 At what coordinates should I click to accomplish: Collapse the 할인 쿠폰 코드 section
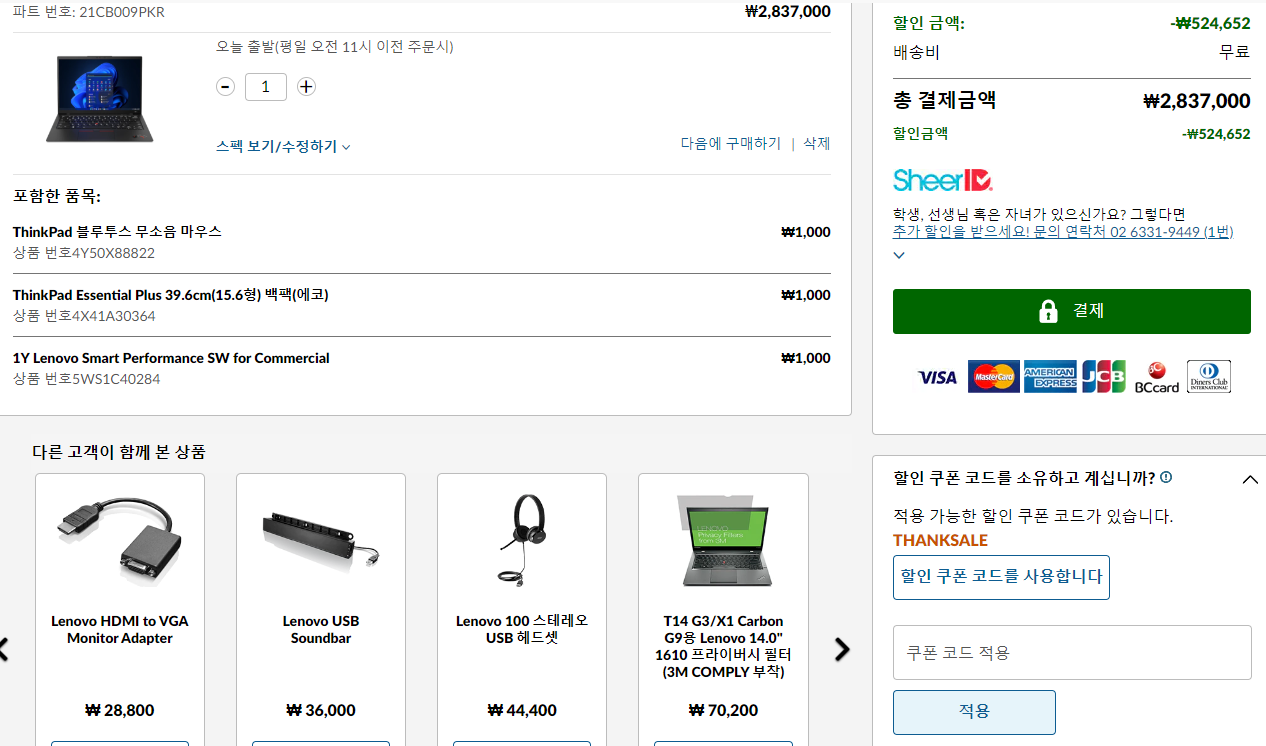click(x=1250, y=480)
